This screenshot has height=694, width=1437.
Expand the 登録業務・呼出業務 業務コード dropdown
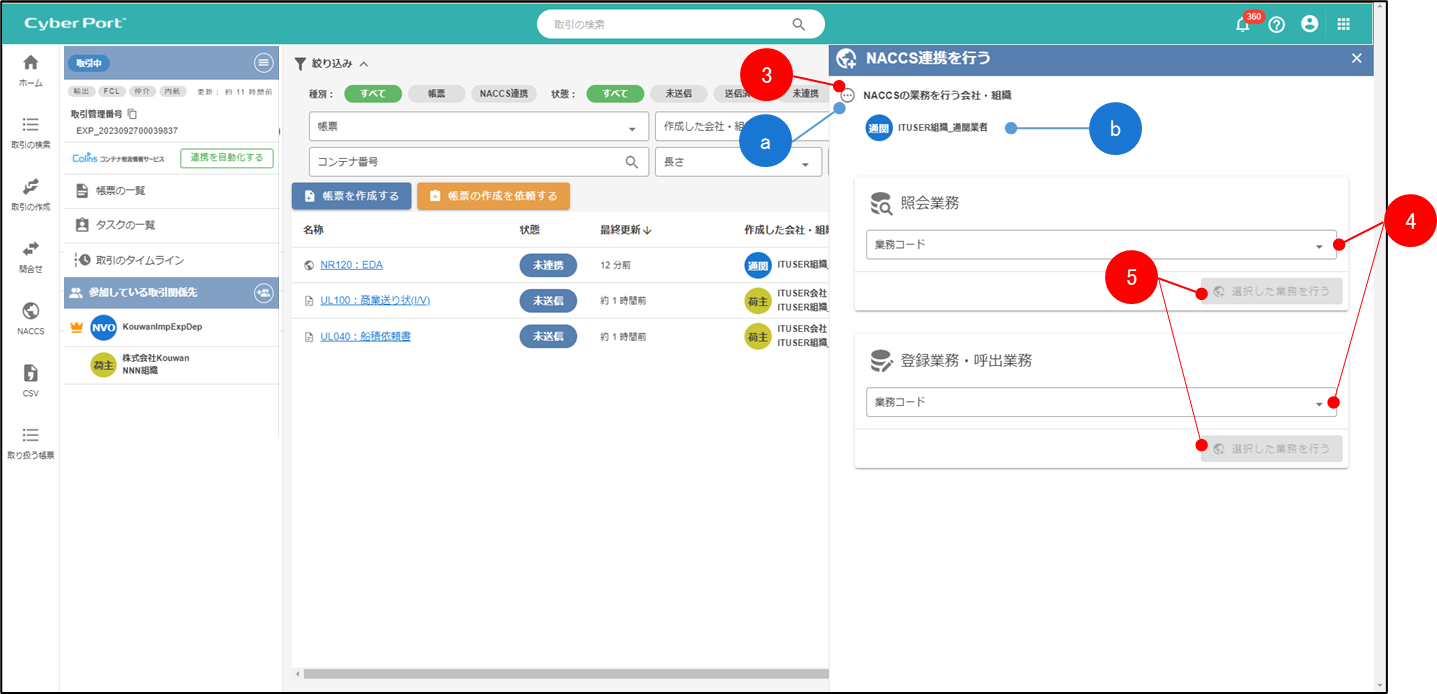tap(1100, 402)
